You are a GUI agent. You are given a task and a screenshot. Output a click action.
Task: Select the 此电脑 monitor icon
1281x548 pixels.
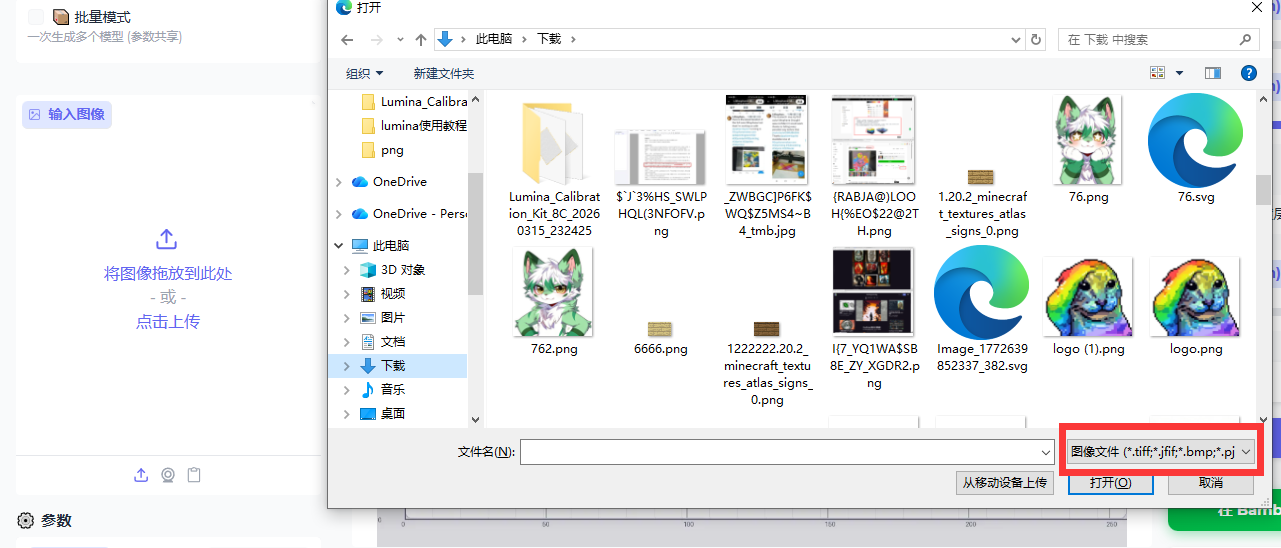[x=360, y=246]
